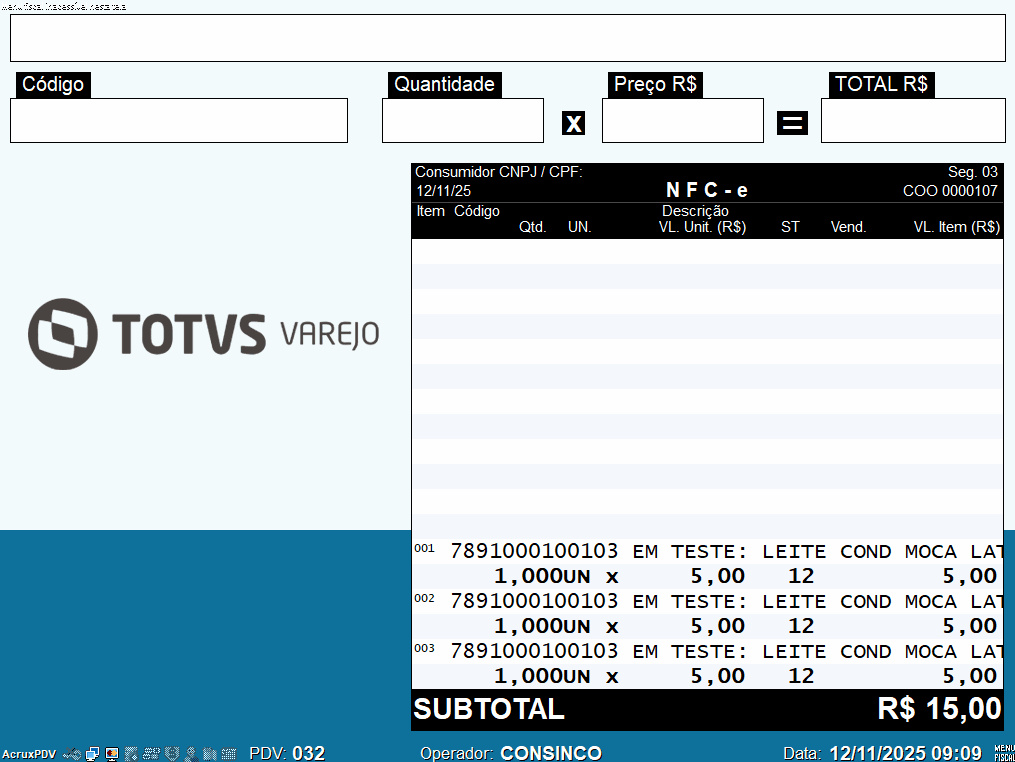Click the dimmed keyboard status icon at row end
The height and width of the screenshot is (762, 1015).
[229, 754]
